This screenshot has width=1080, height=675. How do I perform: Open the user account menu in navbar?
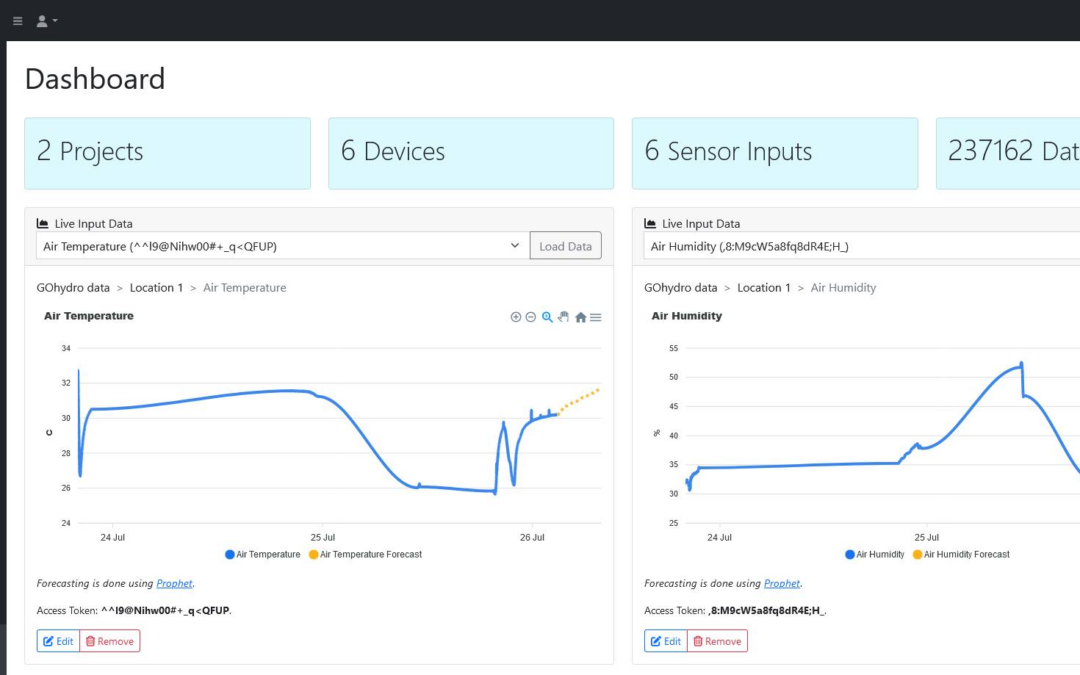pyautogui.click(x=46, y=20)
